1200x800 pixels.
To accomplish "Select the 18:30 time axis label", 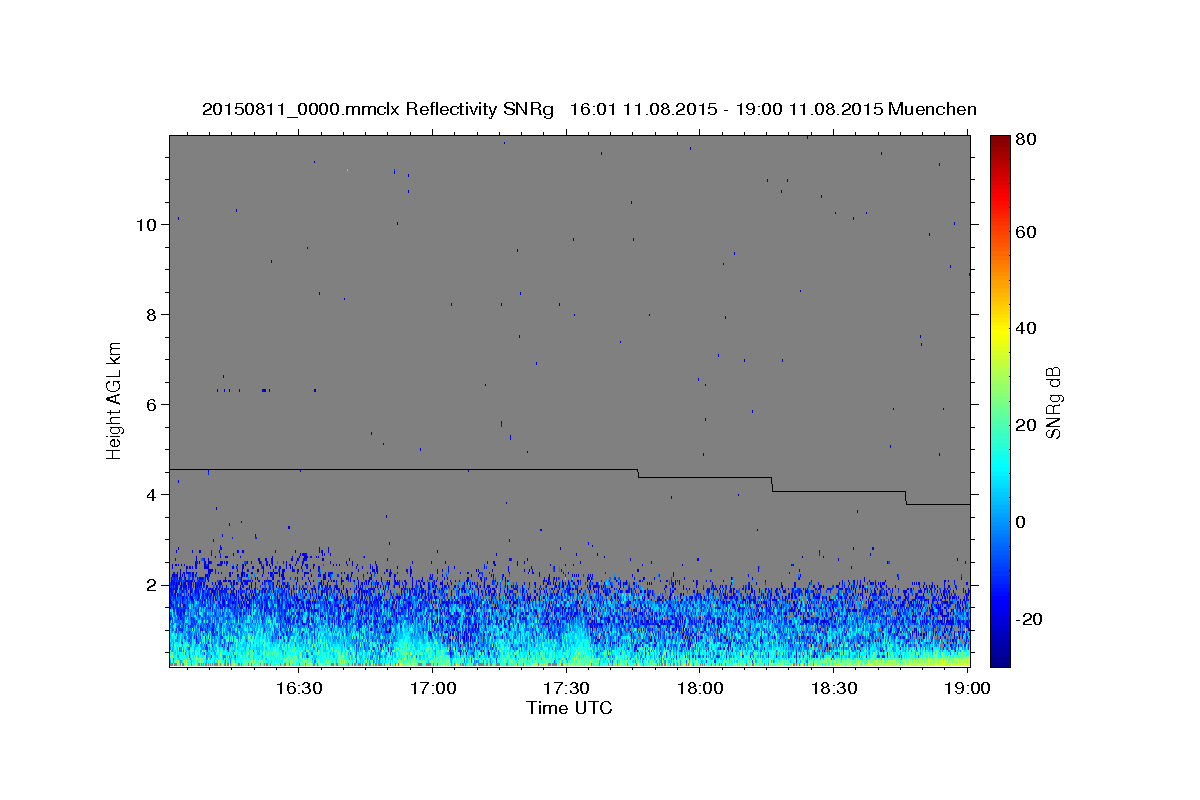I will tap(834, 688).
